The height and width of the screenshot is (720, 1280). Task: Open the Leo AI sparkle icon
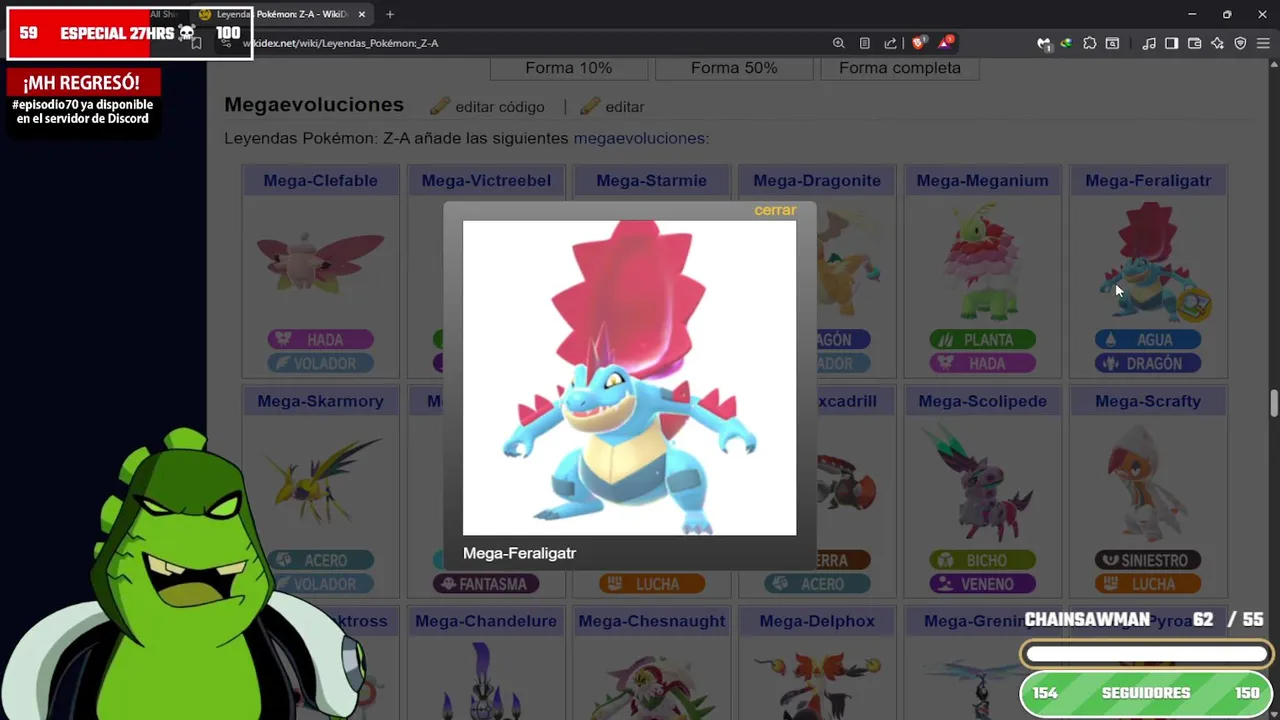[x=1217, y=43]
